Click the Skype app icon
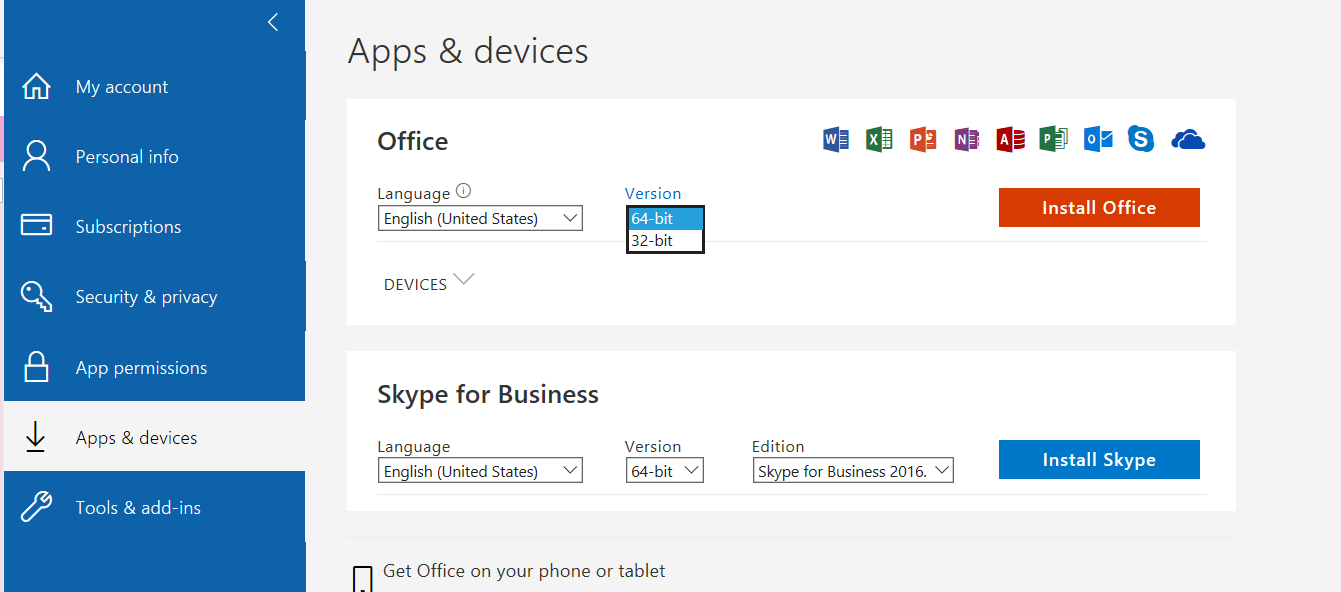 [1141, 139]
